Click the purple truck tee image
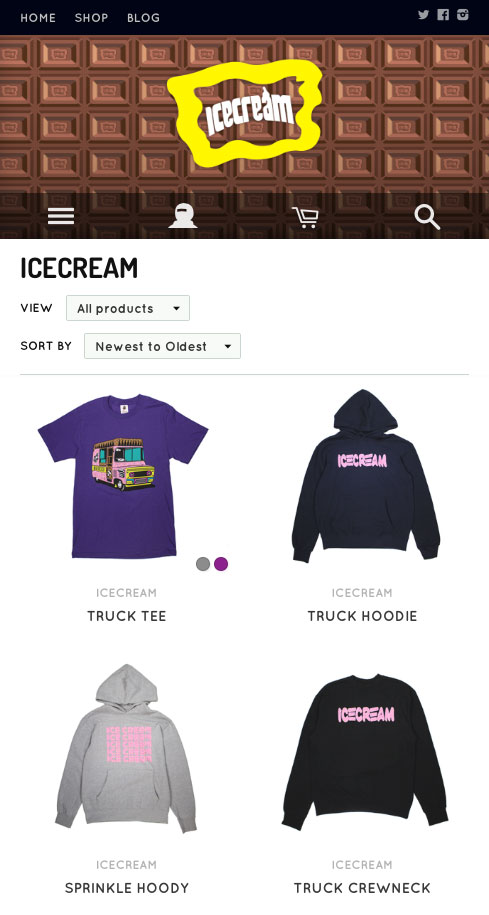Screen dimensions: 489x915 pyautogui.click(x=123, y=476)
